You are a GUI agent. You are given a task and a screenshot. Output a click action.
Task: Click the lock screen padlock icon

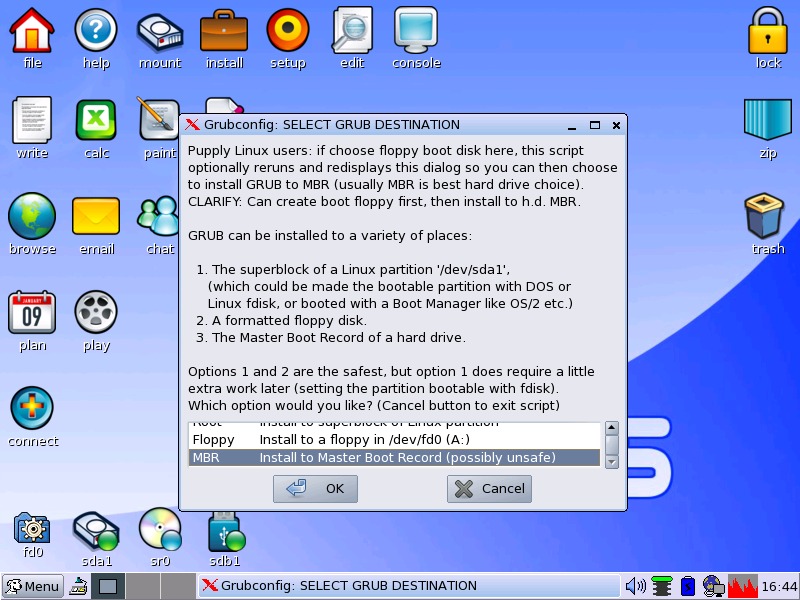click(768, 32)
